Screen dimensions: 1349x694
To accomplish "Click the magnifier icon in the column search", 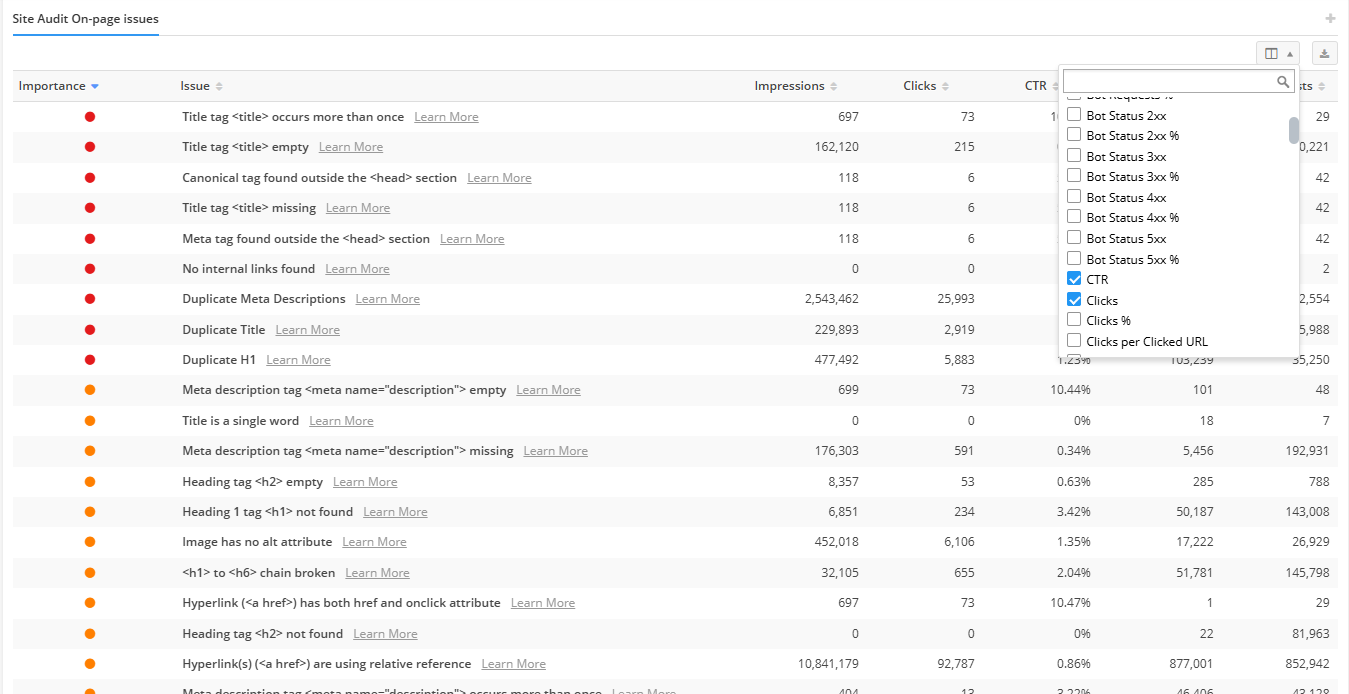I will [x=1283, y=82].
